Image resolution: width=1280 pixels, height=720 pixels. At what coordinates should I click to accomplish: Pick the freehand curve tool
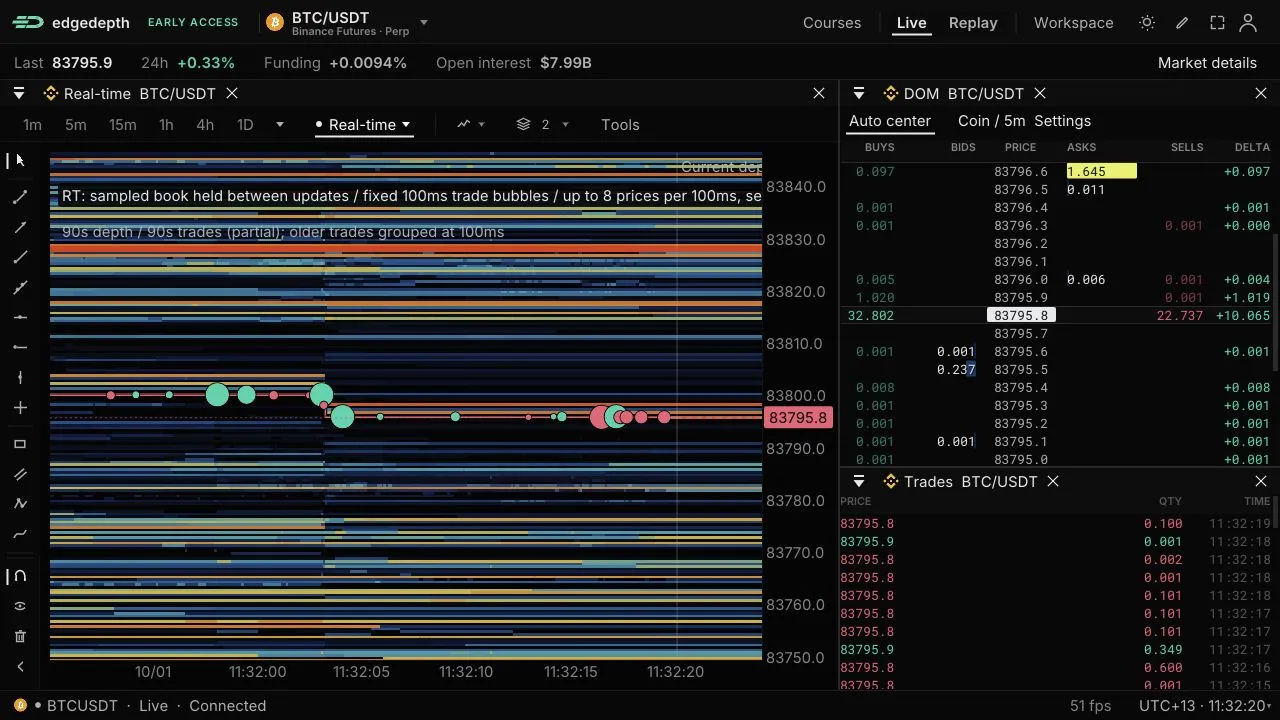[20, 534]
